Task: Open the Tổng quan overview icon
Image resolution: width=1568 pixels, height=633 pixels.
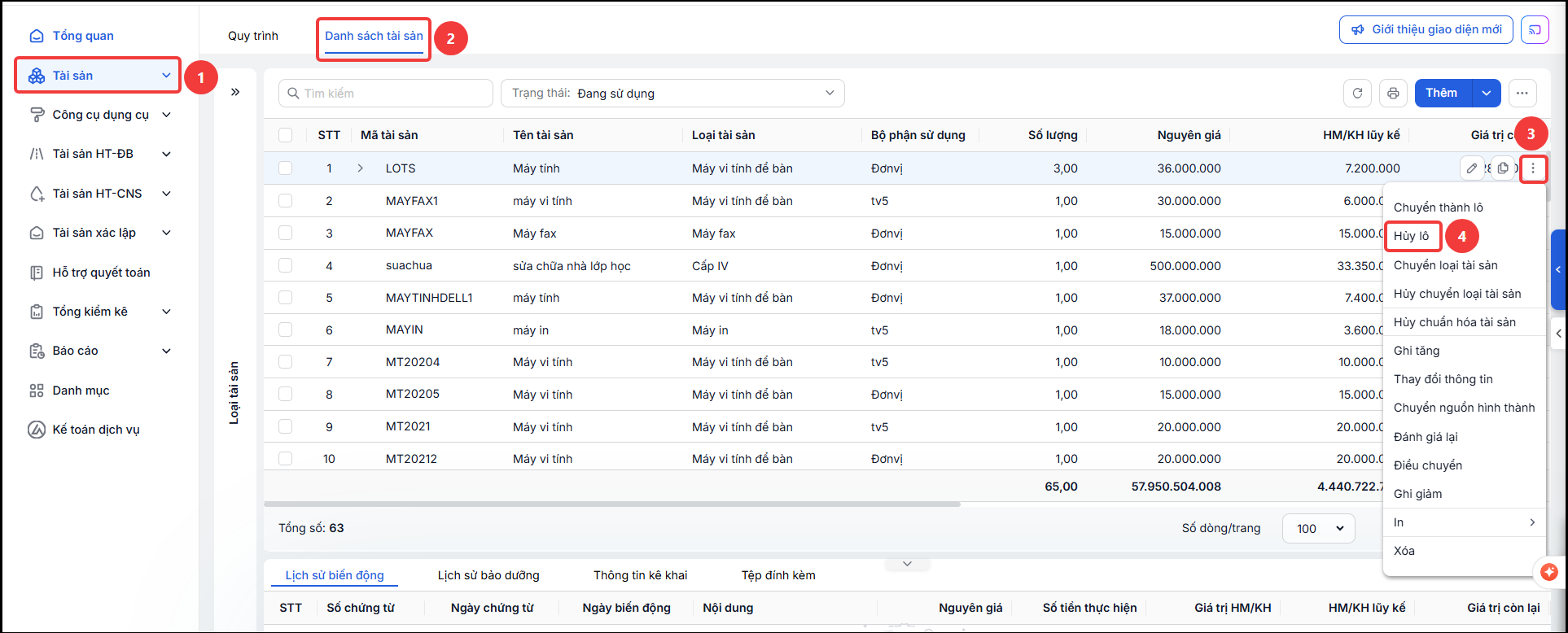Action: click(37, 36)
